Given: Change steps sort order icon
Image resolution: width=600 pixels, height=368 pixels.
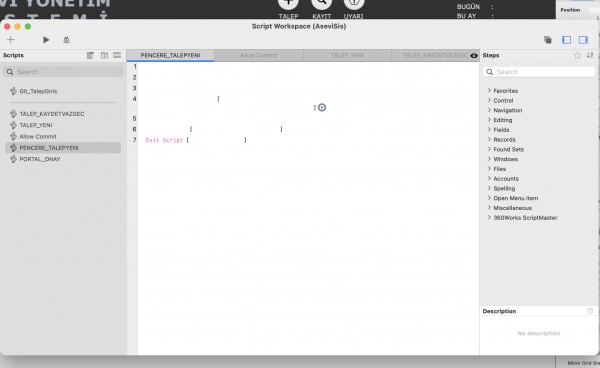Looking at the screenshot, I should click(x=590, y=55).
